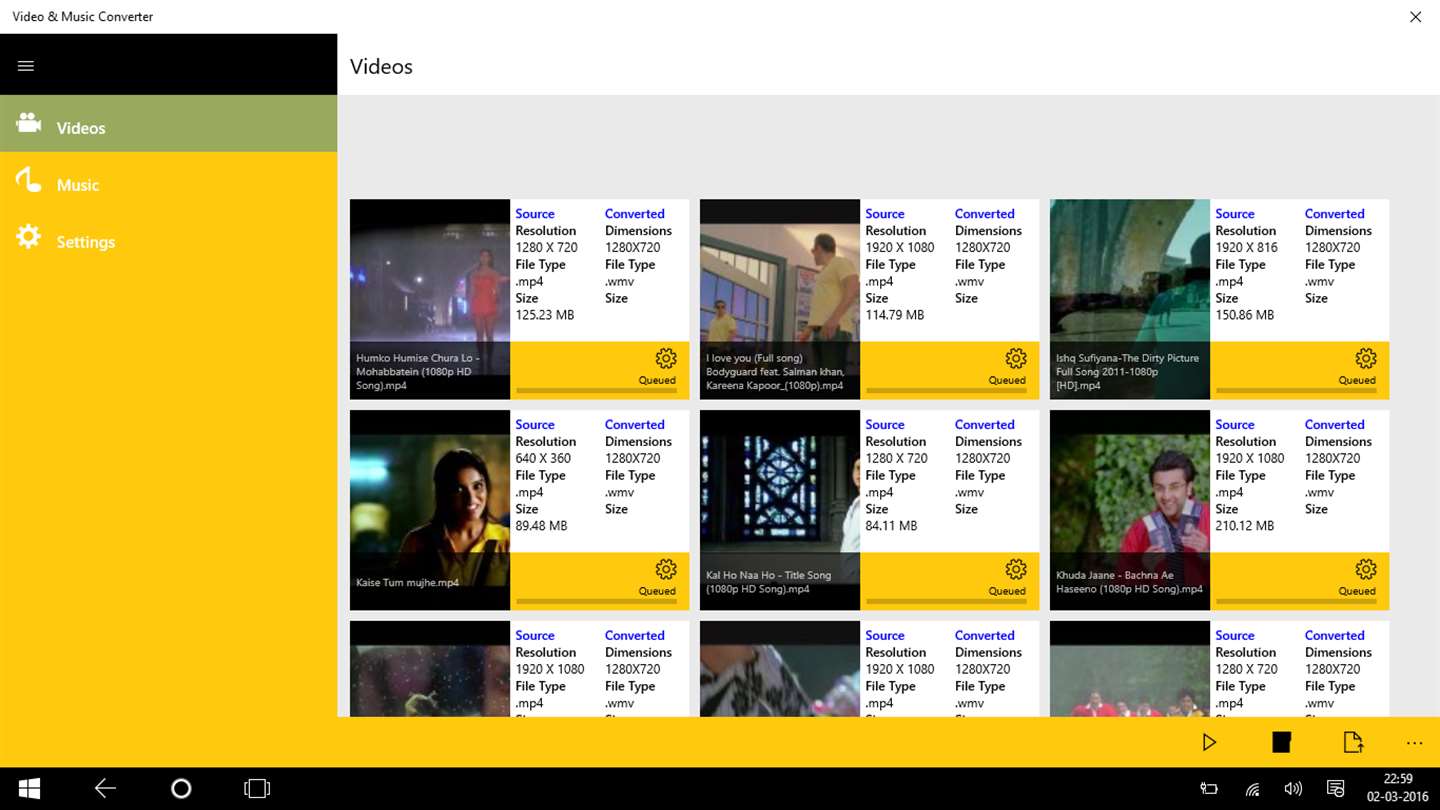Viewport: 1440px width, 810px height.
Task: Open Cortana circle on the taskbar
Action: coord(181,789)
